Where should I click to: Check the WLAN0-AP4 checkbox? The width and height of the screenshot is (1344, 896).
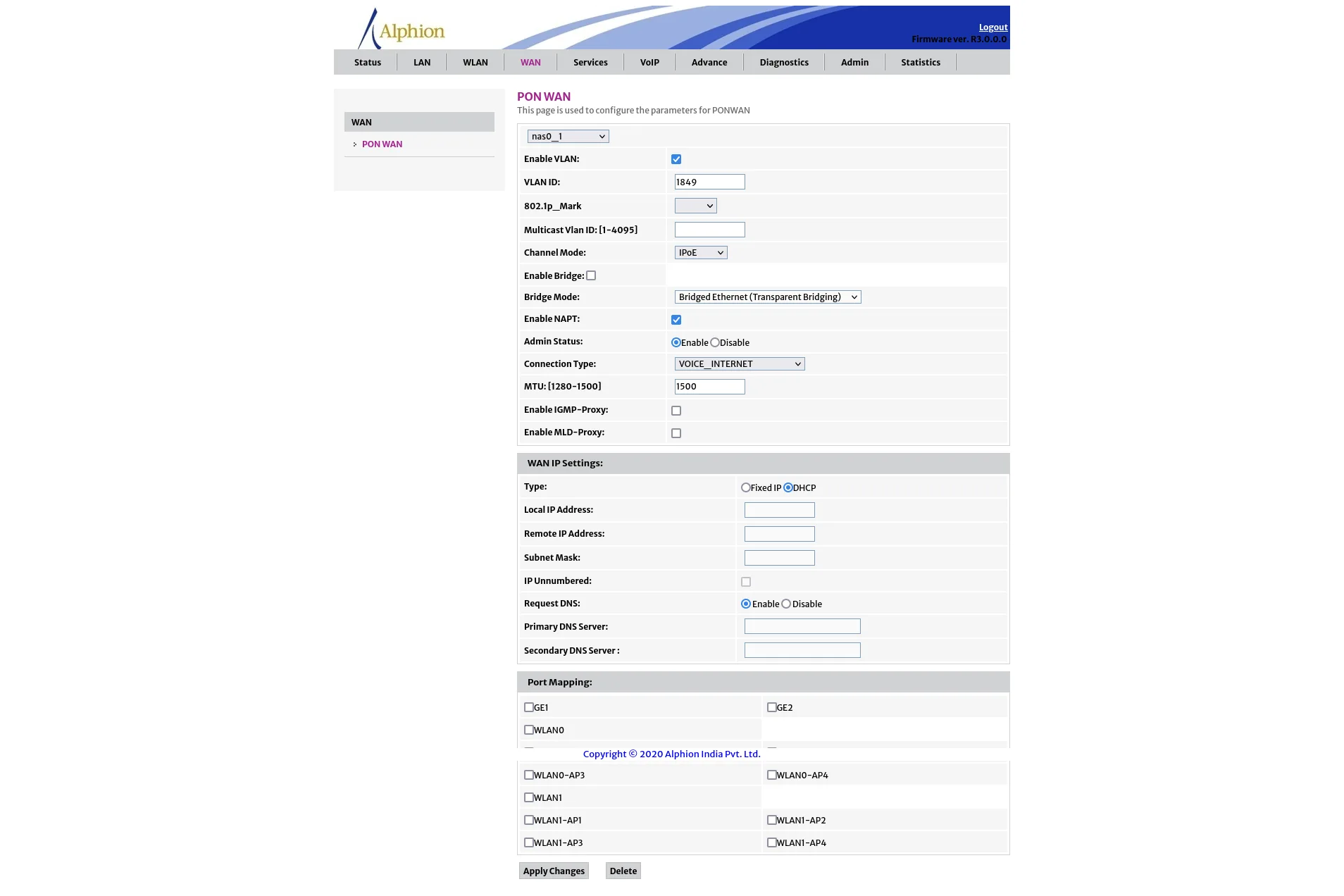coord(772,775)
